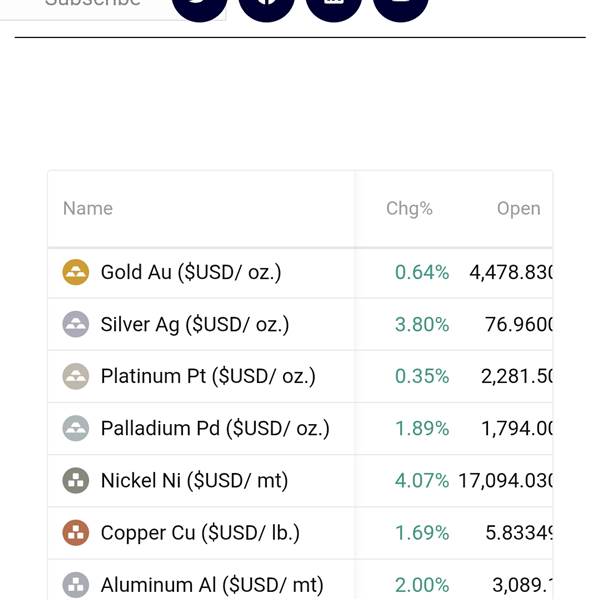Click the Aluminum metal icon
This screenshot has height=600, width=600.
pos(76,584)
